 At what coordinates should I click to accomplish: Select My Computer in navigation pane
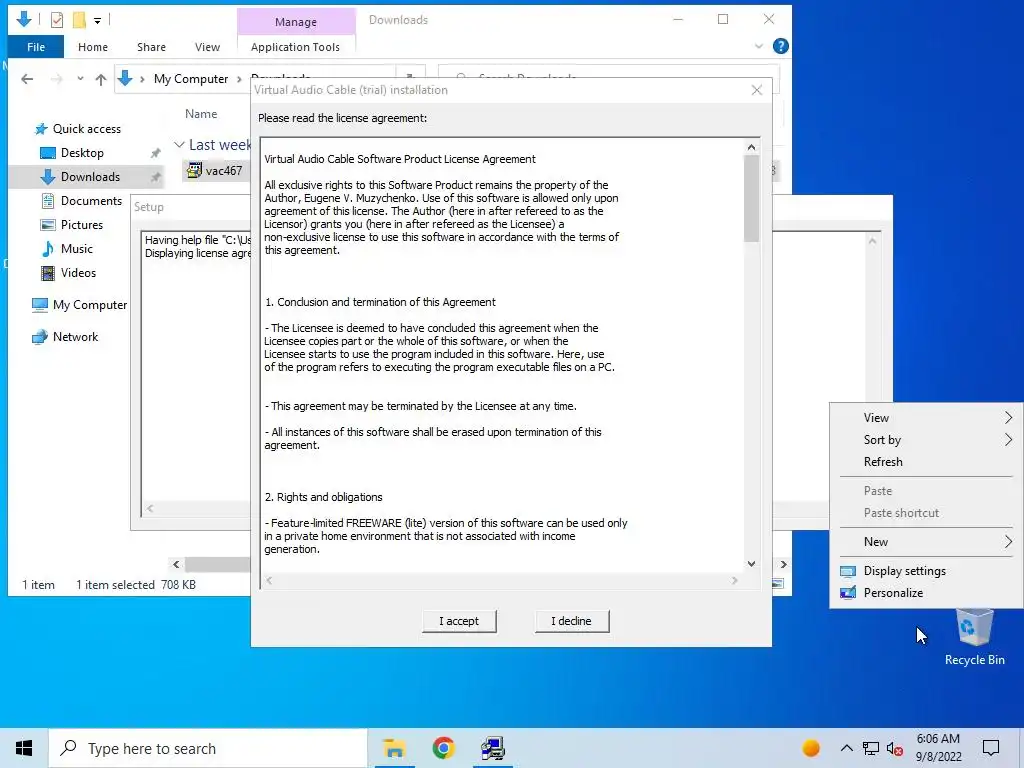tap(89, 305)
